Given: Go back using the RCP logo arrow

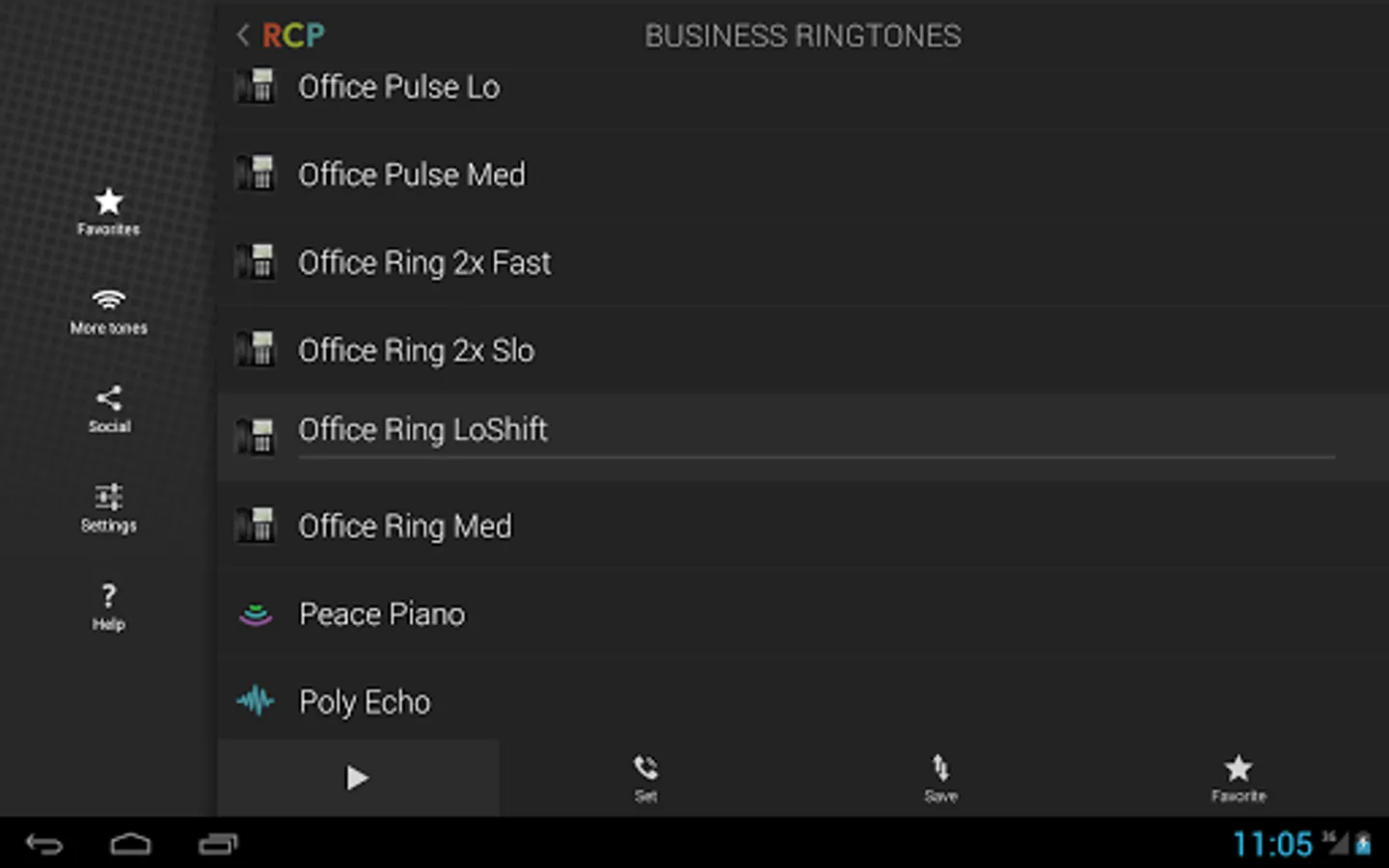Looking at the screenshot, I should coord(280,36).
